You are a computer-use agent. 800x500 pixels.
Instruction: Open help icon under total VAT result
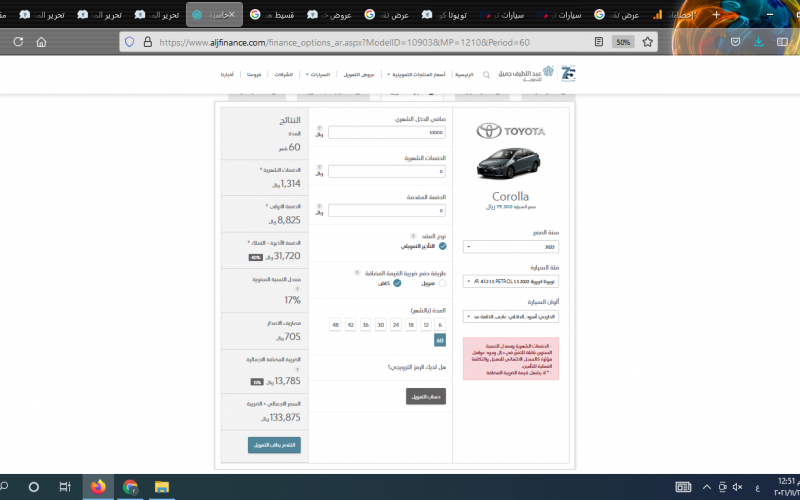pos(297,369)
